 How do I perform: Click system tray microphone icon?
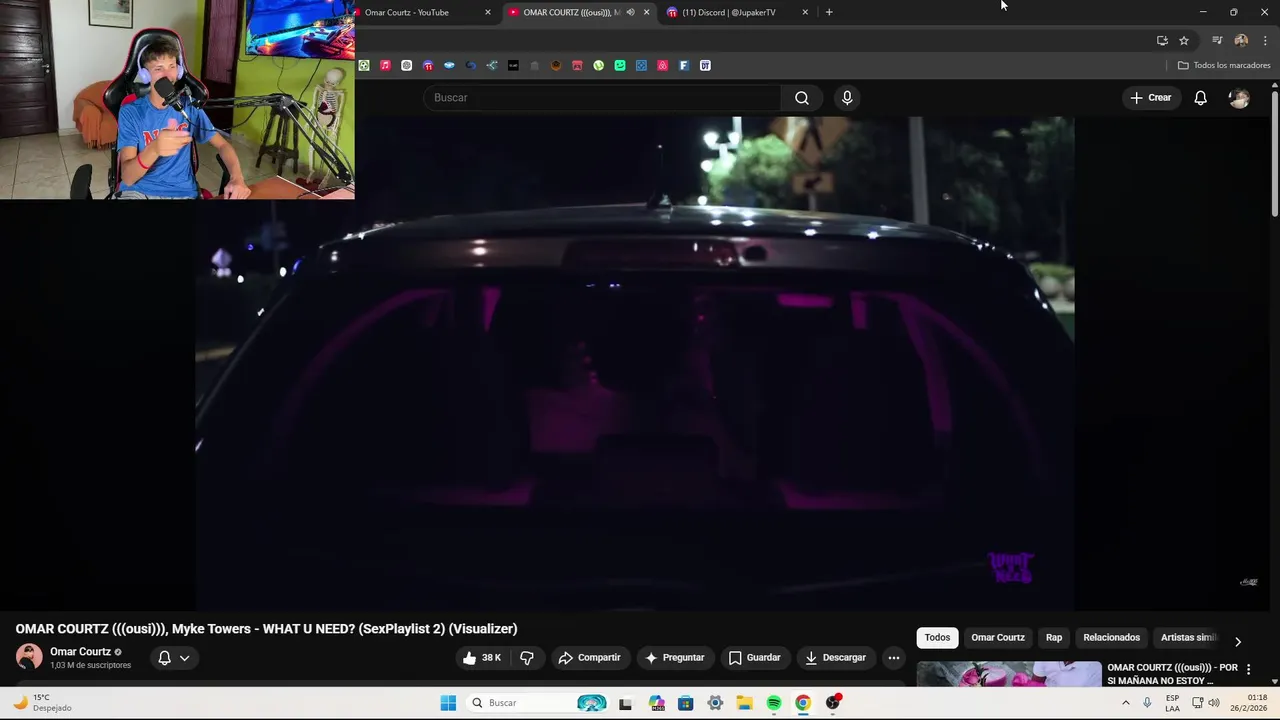pyautogui.click(x=1147, y=703)
